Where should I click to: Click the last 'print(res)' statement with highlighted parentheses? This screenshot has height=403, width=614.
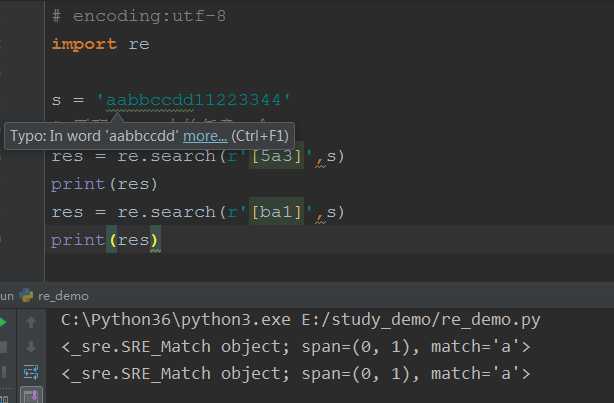click(x=105, y=240)
